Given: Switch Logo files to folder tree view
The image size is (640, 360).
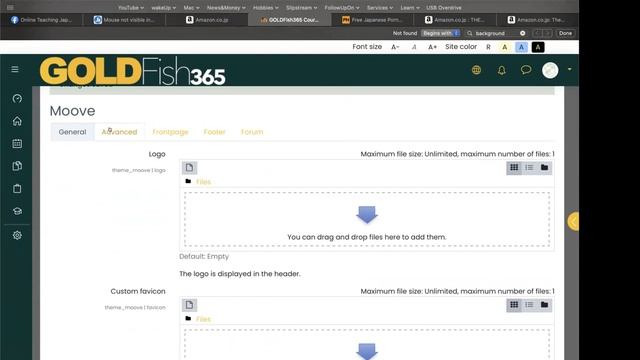Looking at the screenshot, I should [x=544, y=167].
